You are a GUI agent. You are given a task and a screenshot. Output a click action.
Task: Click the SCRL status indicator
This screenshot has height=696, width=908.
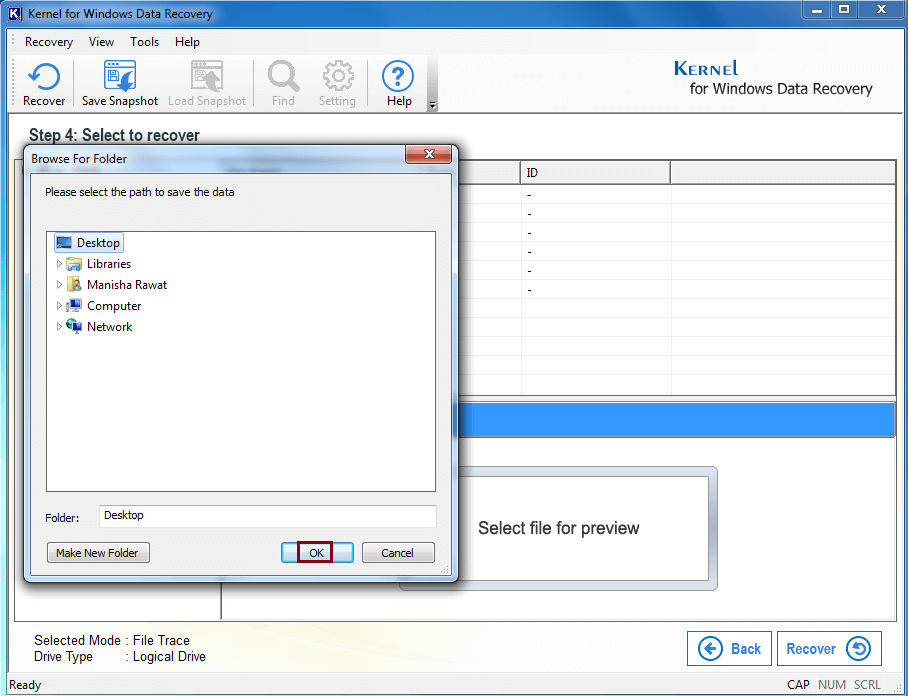tap(867, 685)
